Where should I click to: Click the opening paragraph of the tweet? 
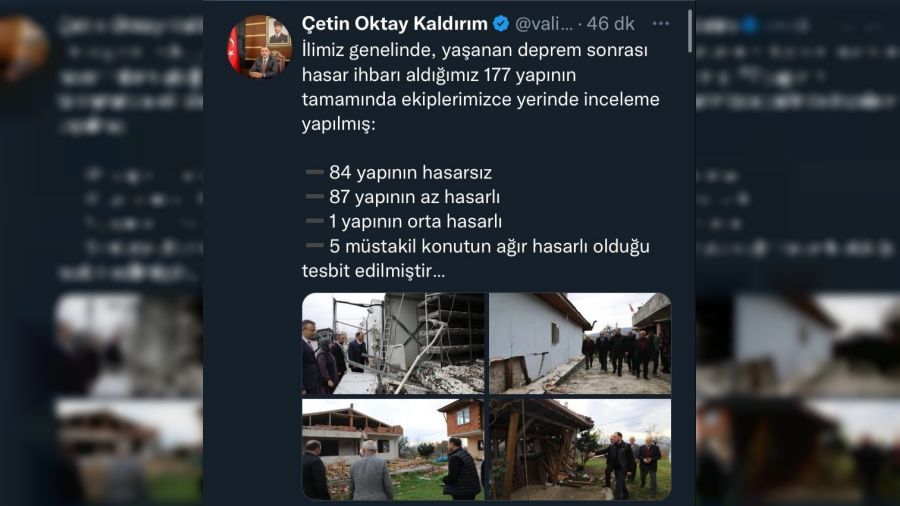click(480, 87)
